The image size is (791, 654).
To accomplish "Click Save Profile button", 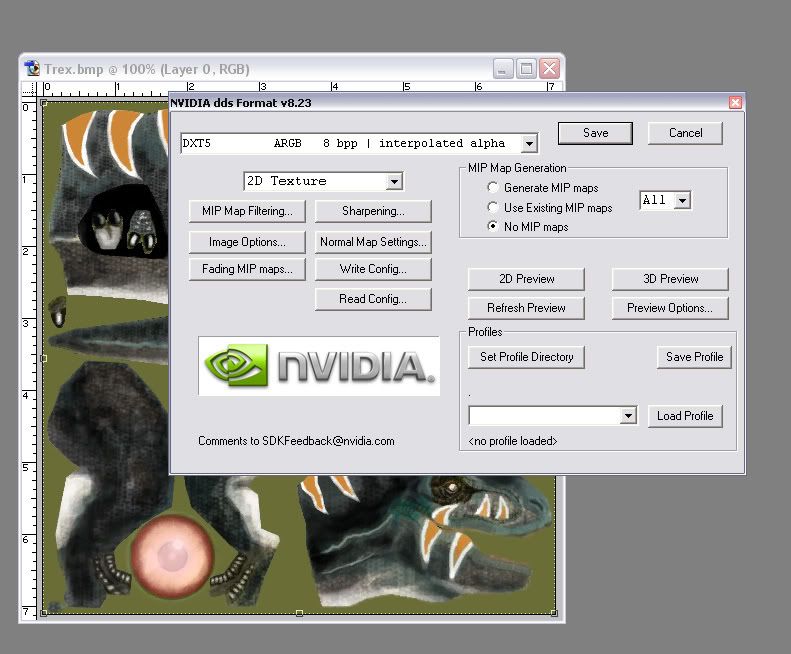I will pos(694,357).
